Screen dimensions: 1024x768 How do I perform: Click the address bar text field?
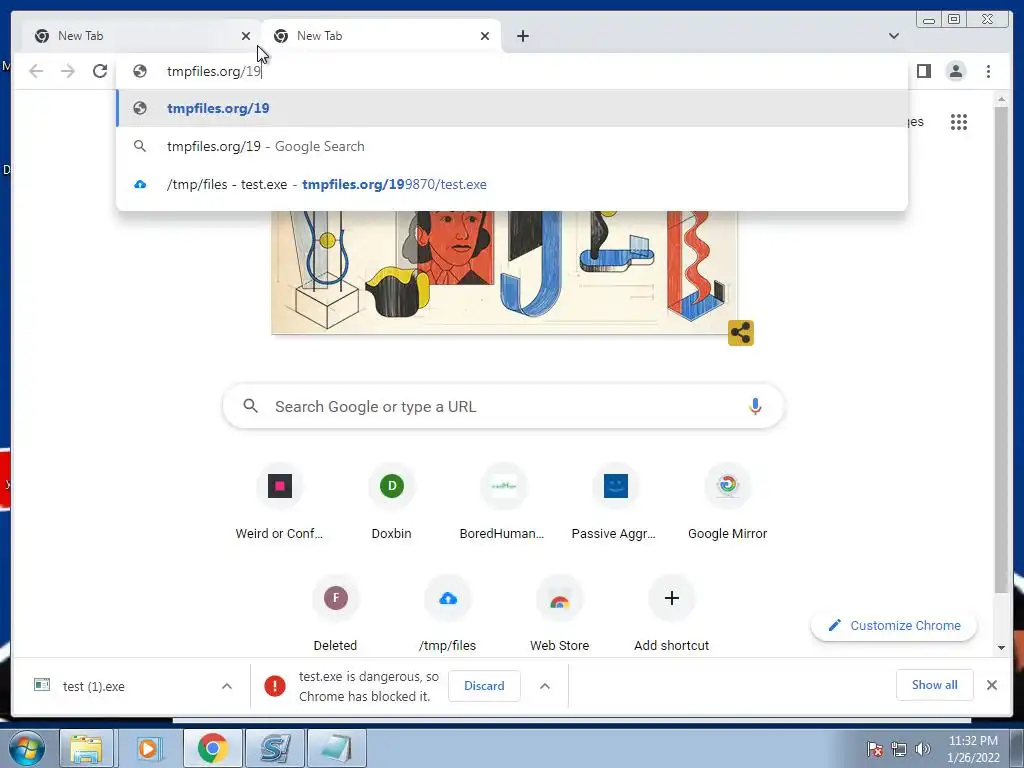[512, 71]
